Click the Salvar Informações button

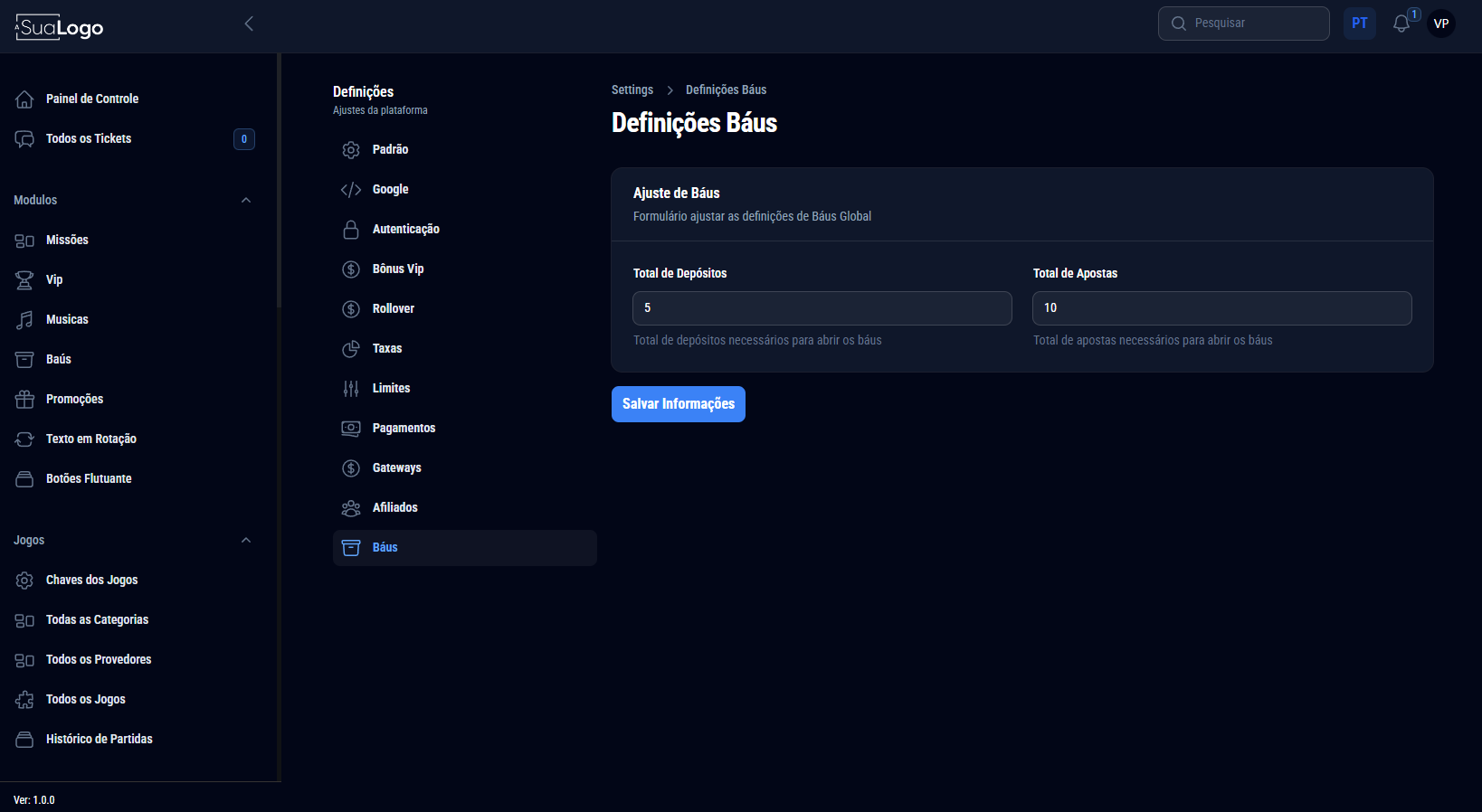click(x=678, y=404)
